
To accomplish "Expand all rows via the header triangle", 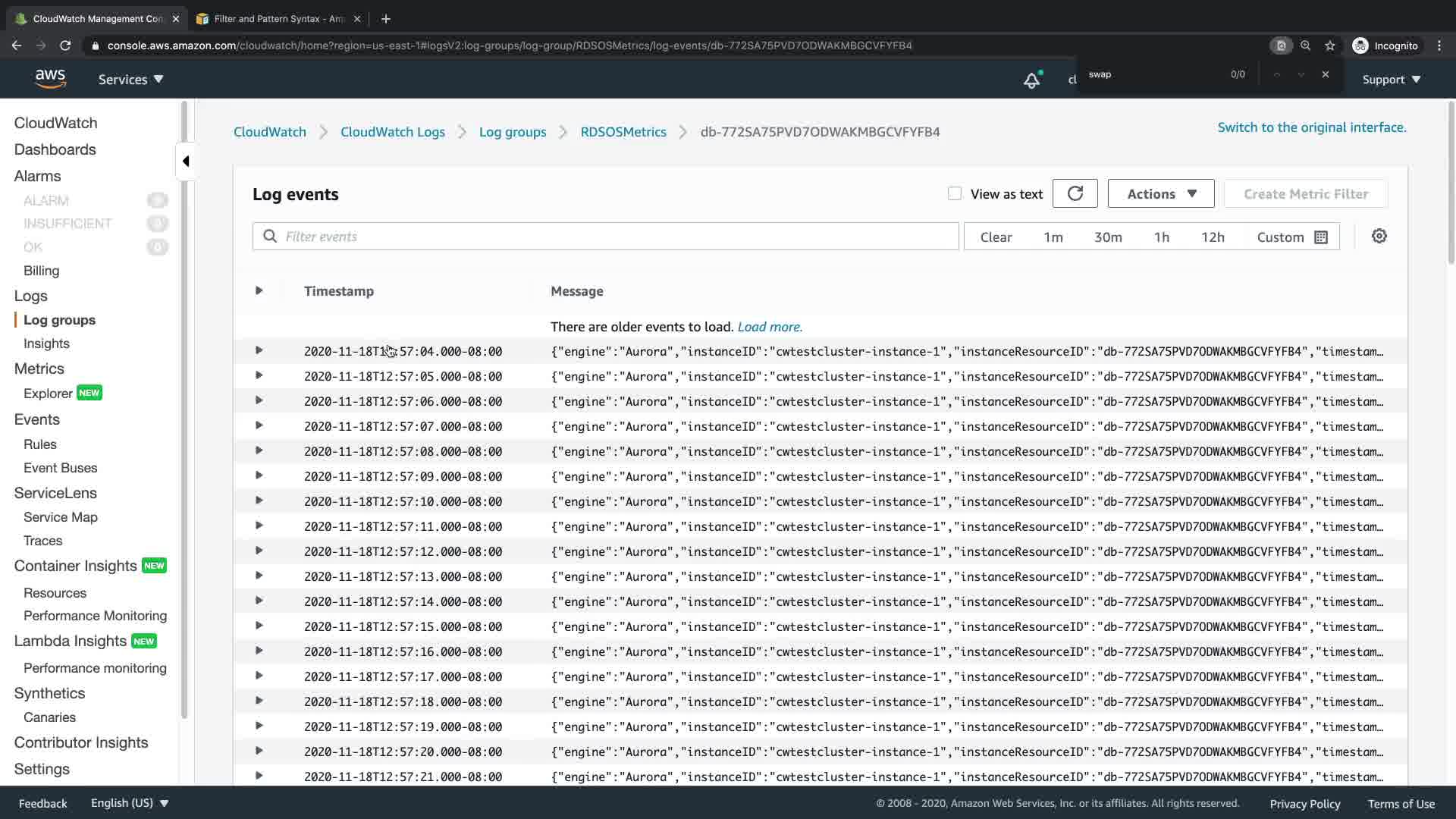I will point(259,290).
